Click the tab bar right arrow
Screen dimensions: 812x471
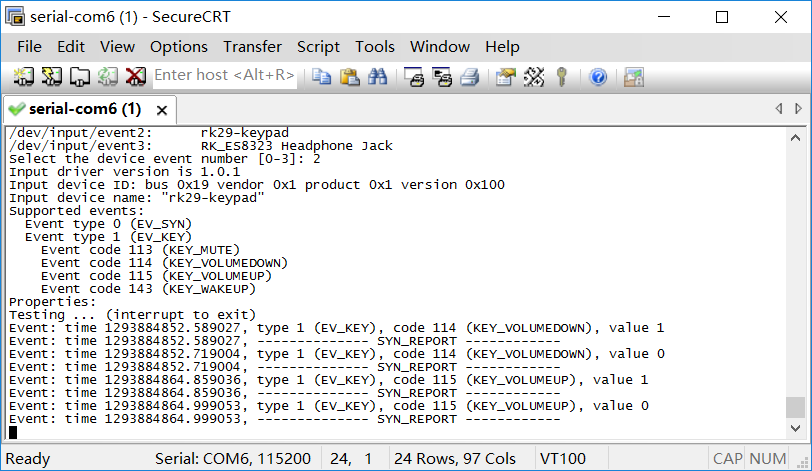tap(798, 109)
